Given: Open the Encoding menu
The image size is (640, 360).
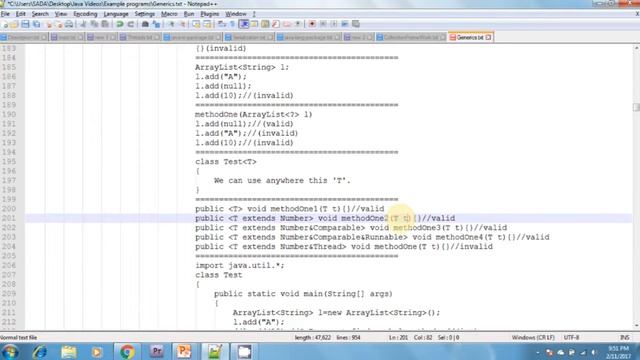Looking at the screenshot, I should [85, 14].
